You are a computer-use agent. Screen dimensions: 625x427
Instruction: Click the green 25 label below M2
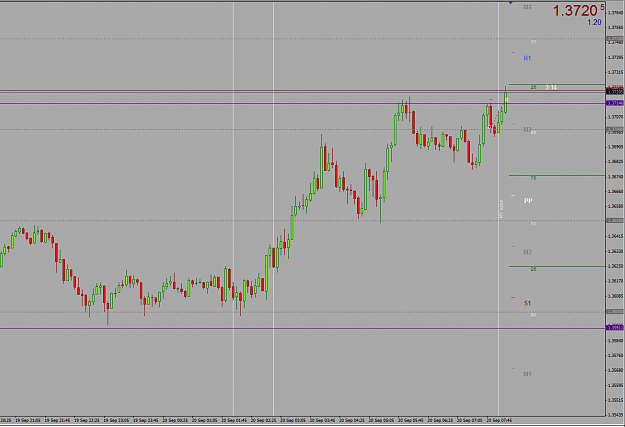coord(533,270)
